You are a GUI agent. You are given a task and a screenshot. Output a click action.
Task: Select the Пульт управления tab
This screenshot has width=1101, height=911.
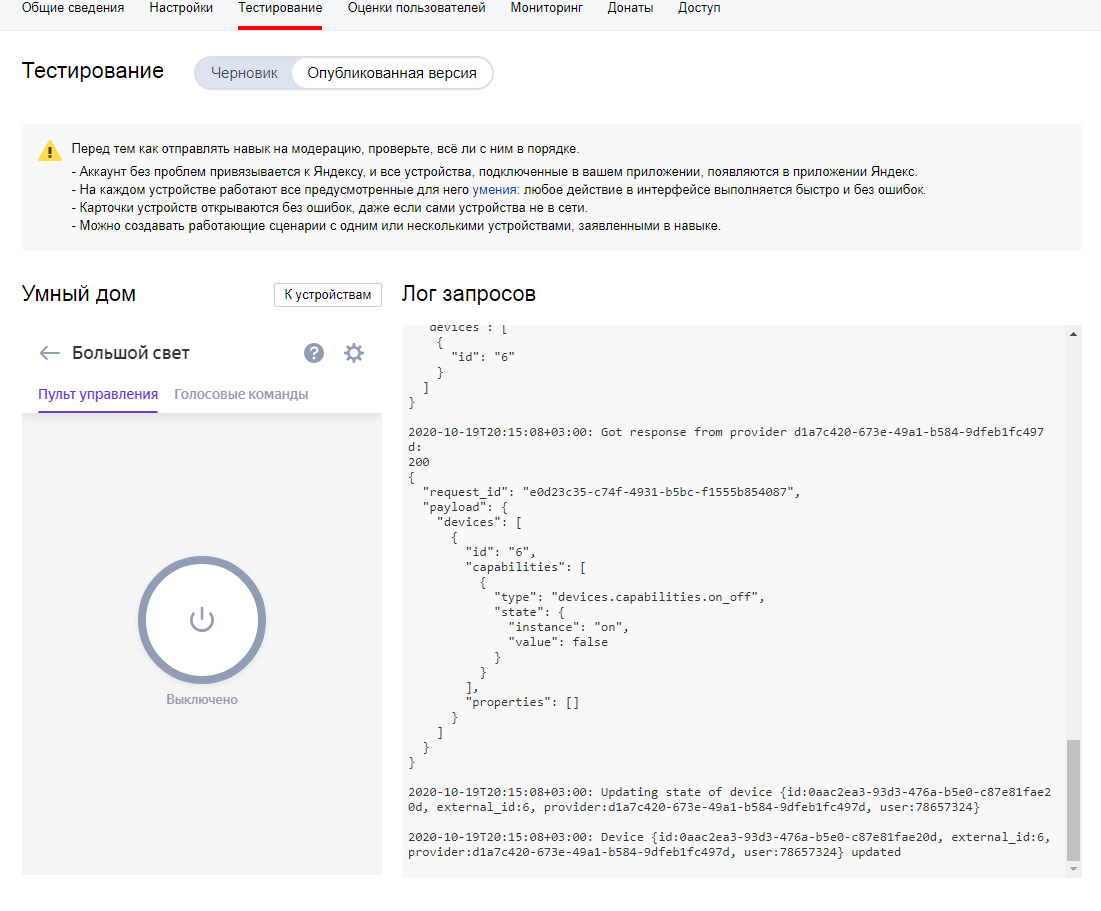[98, 394]
